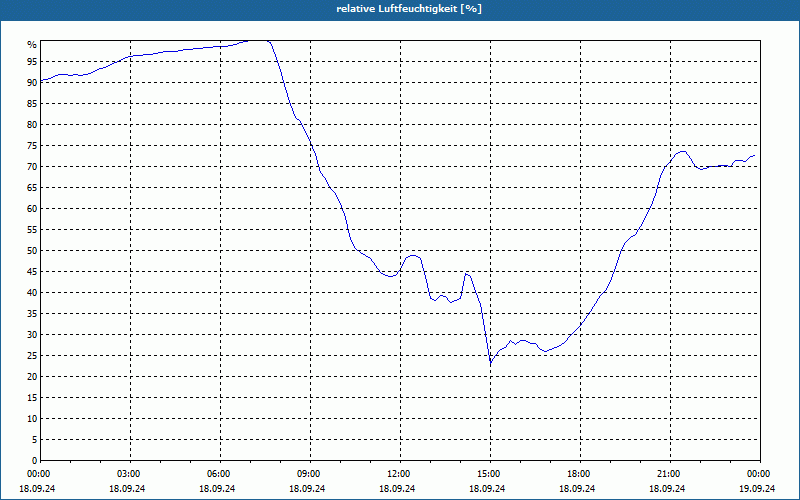Click the 00:00 time label above 19.09.24
The image size is (800, 500).
tap(760, 474)
